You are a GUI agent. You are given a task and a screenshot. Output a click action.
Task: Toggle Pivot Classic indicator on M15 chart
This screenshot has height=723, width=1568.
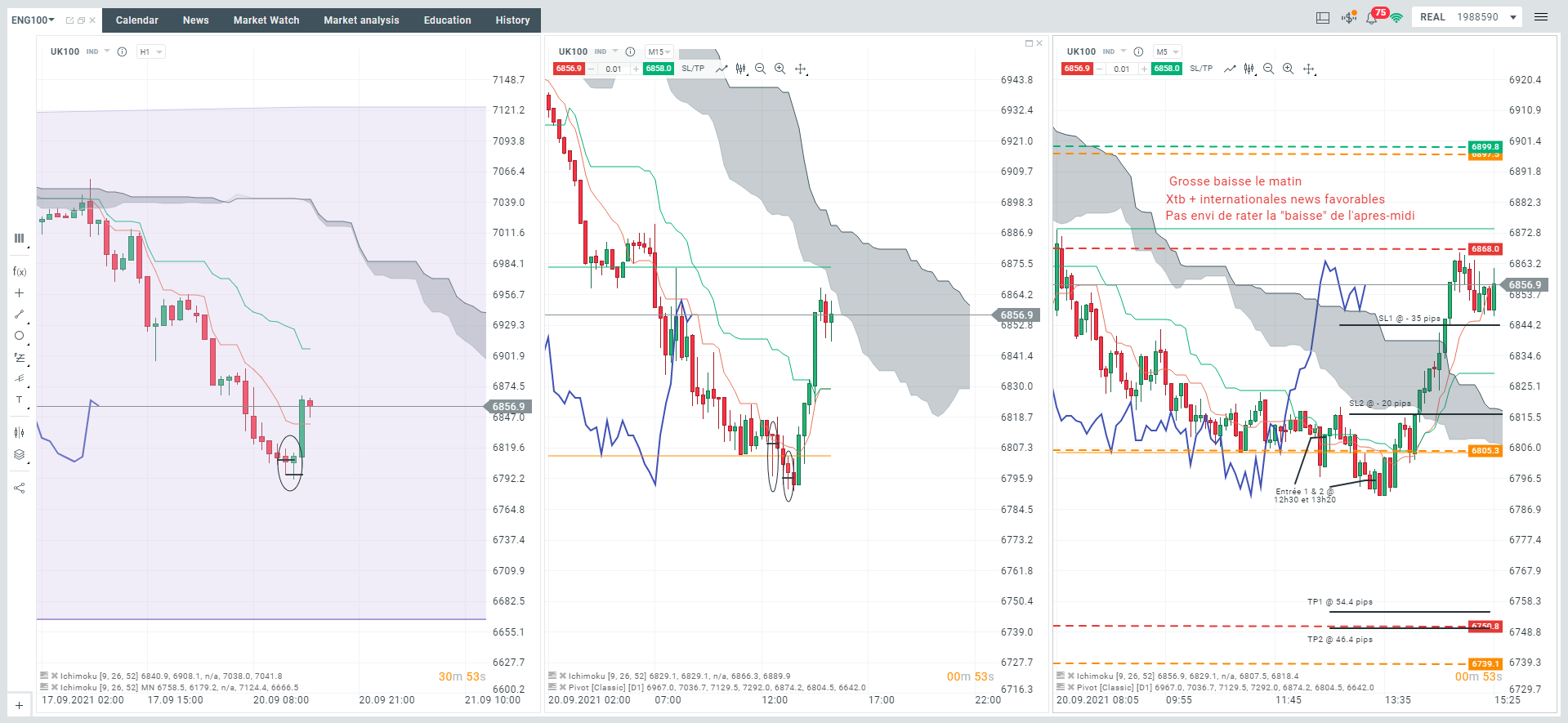point(552,687)
